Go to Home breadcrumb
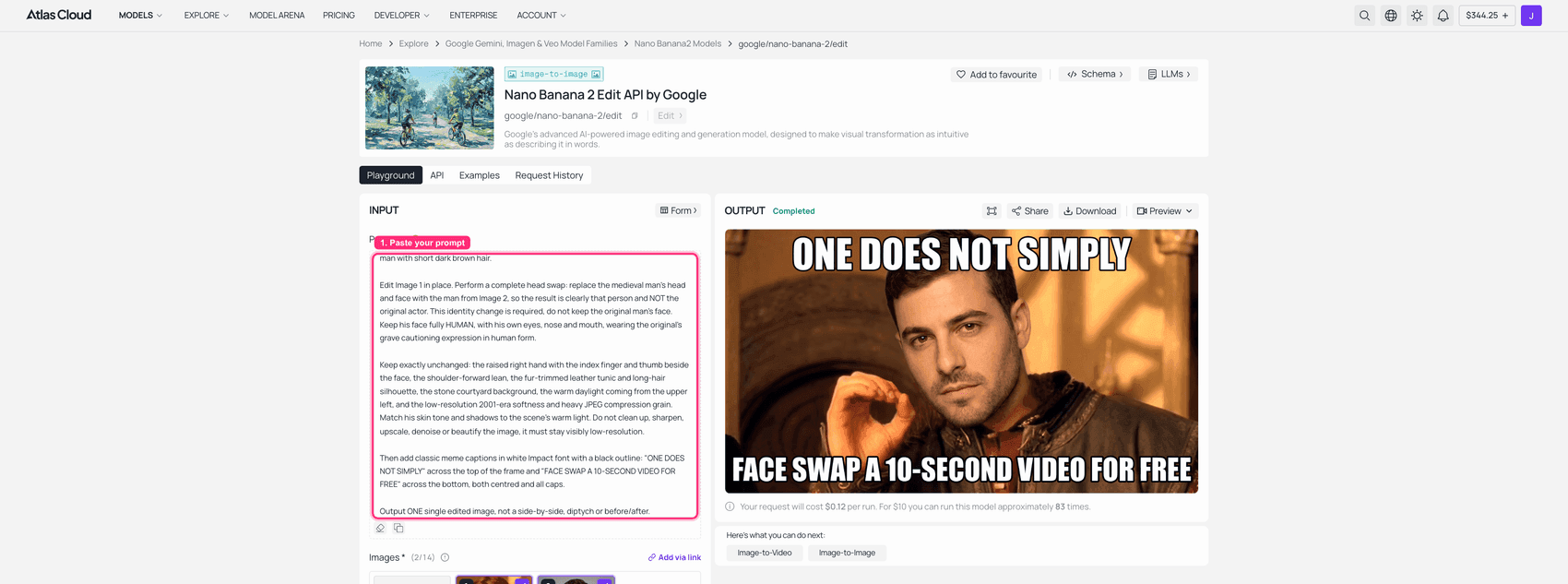 pos(371,43)
